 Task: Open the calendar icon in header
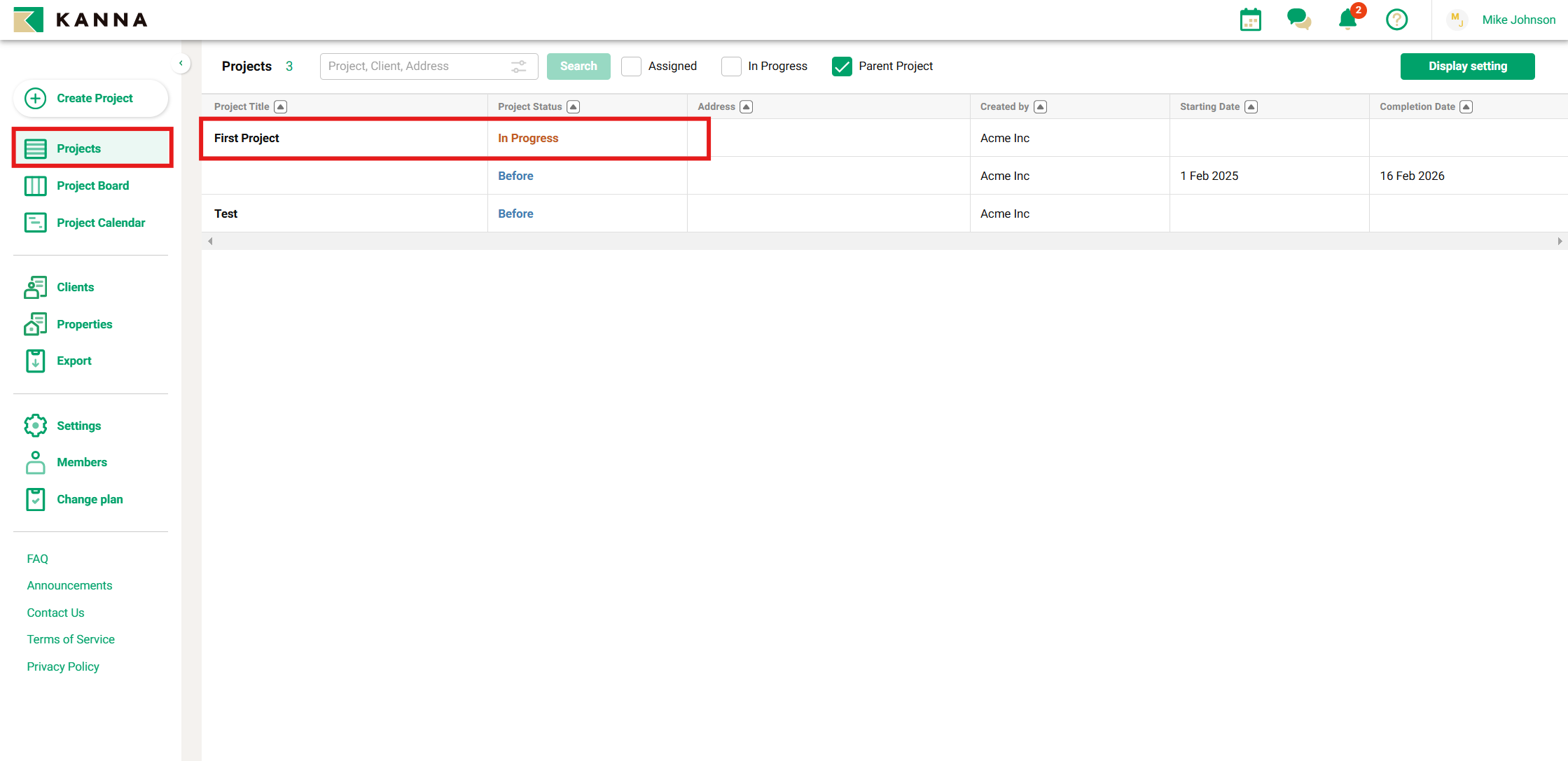[1250, 20]
